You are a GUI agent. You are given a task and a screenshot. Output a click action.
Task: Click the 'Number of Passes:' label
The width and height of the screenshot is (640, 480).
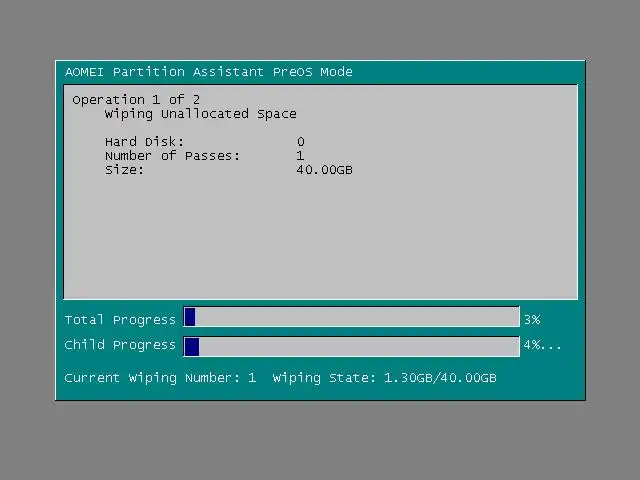click(x=172, y=156)
